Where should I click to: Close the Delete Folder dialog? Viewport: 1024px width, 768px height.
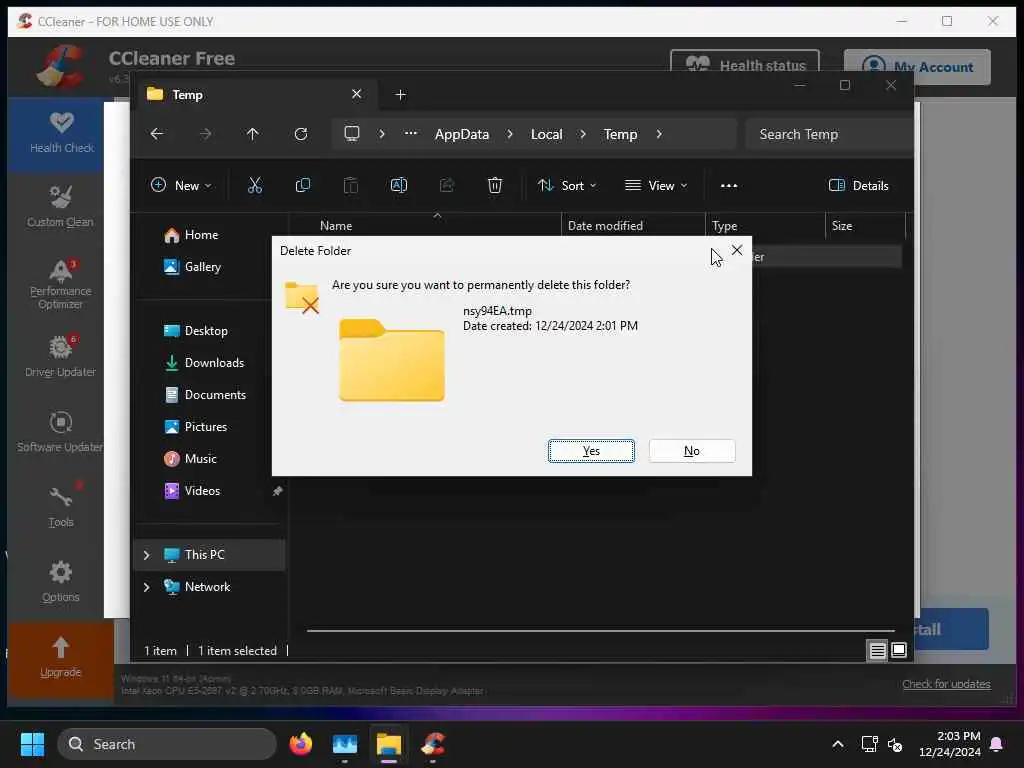click(x=737, y=250)
